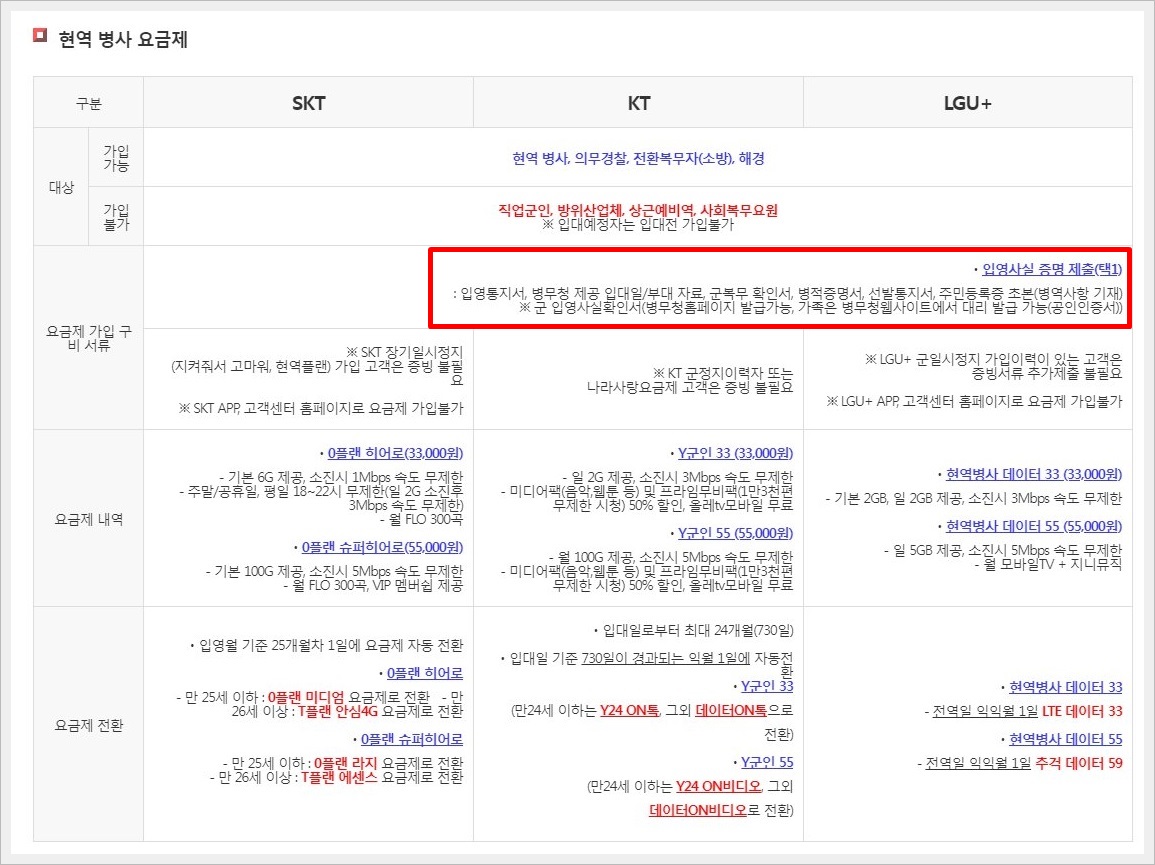The height and width of the screenshot is (865, 1155).
Task: Click the KT column header
Action: (639, 103)
